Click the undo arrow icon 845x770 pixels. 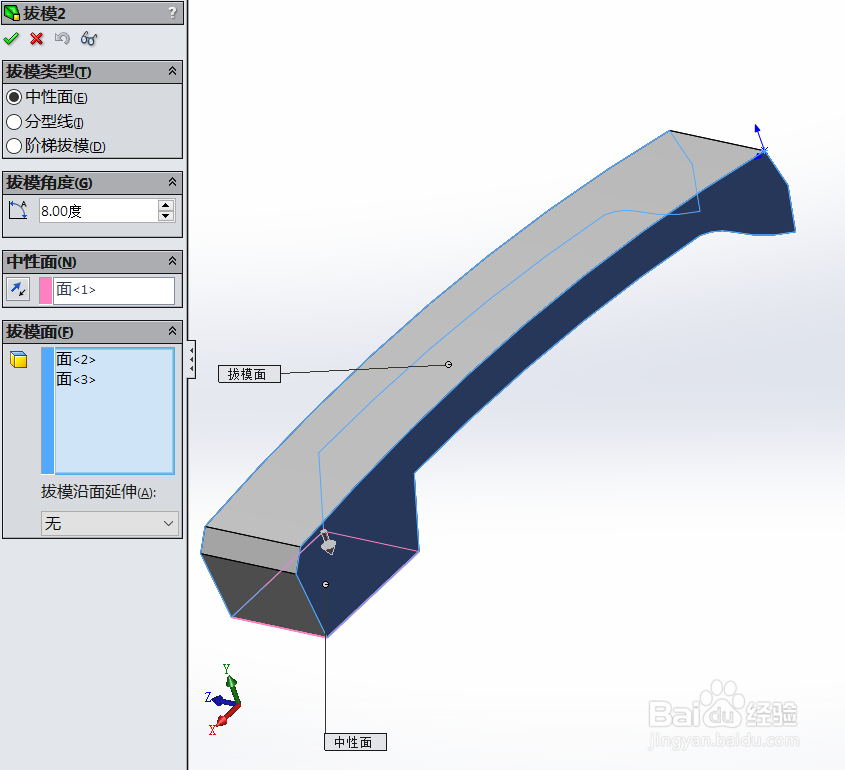click(x=62, y=39)
